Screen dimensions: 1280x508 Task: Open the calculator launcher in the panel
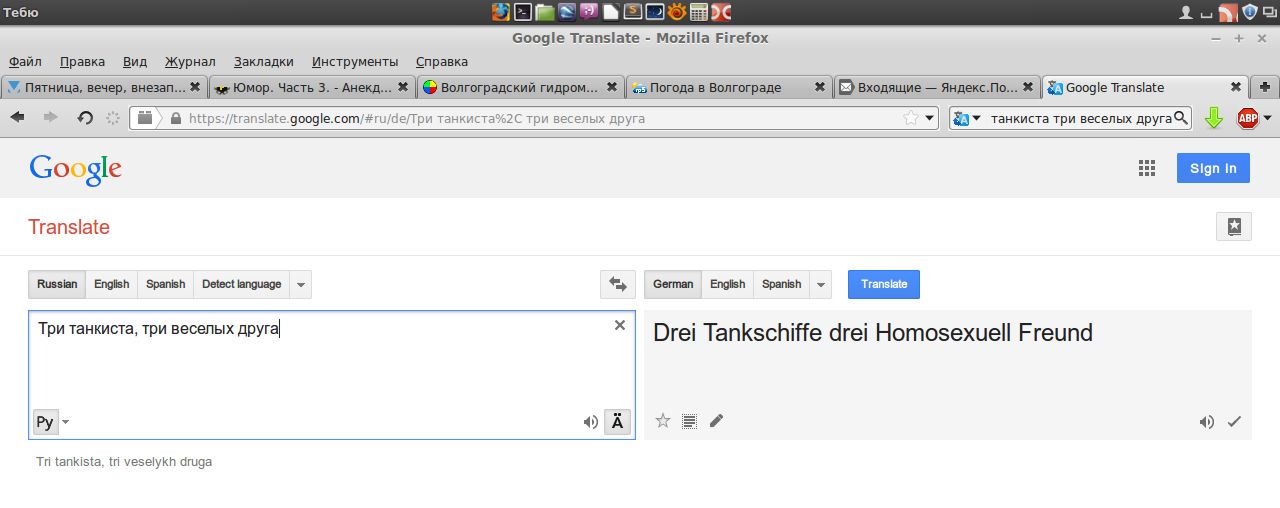coord(699,12)
